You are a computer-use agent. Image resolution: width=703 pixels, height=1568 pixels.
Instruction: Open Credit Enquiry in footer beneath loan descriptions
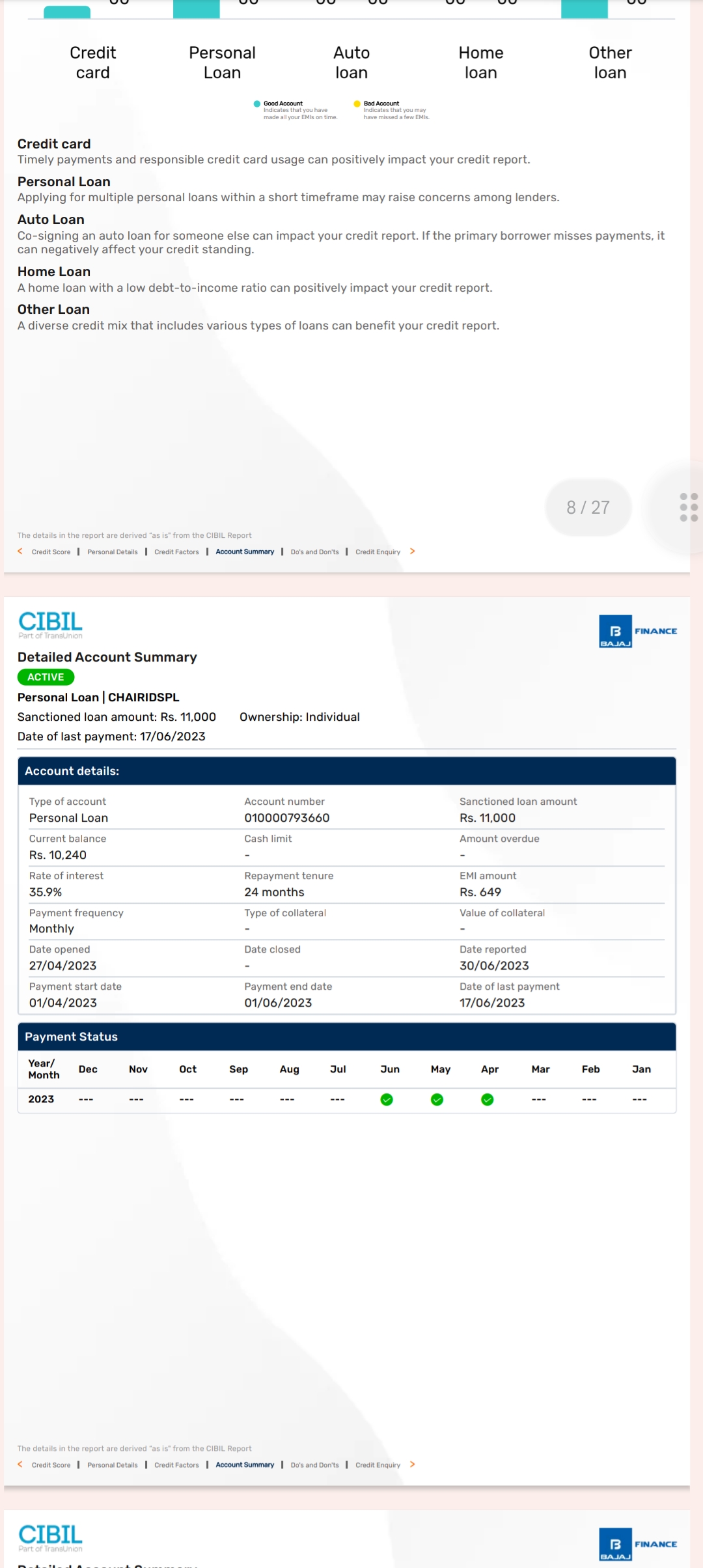(x=378, y=552)
